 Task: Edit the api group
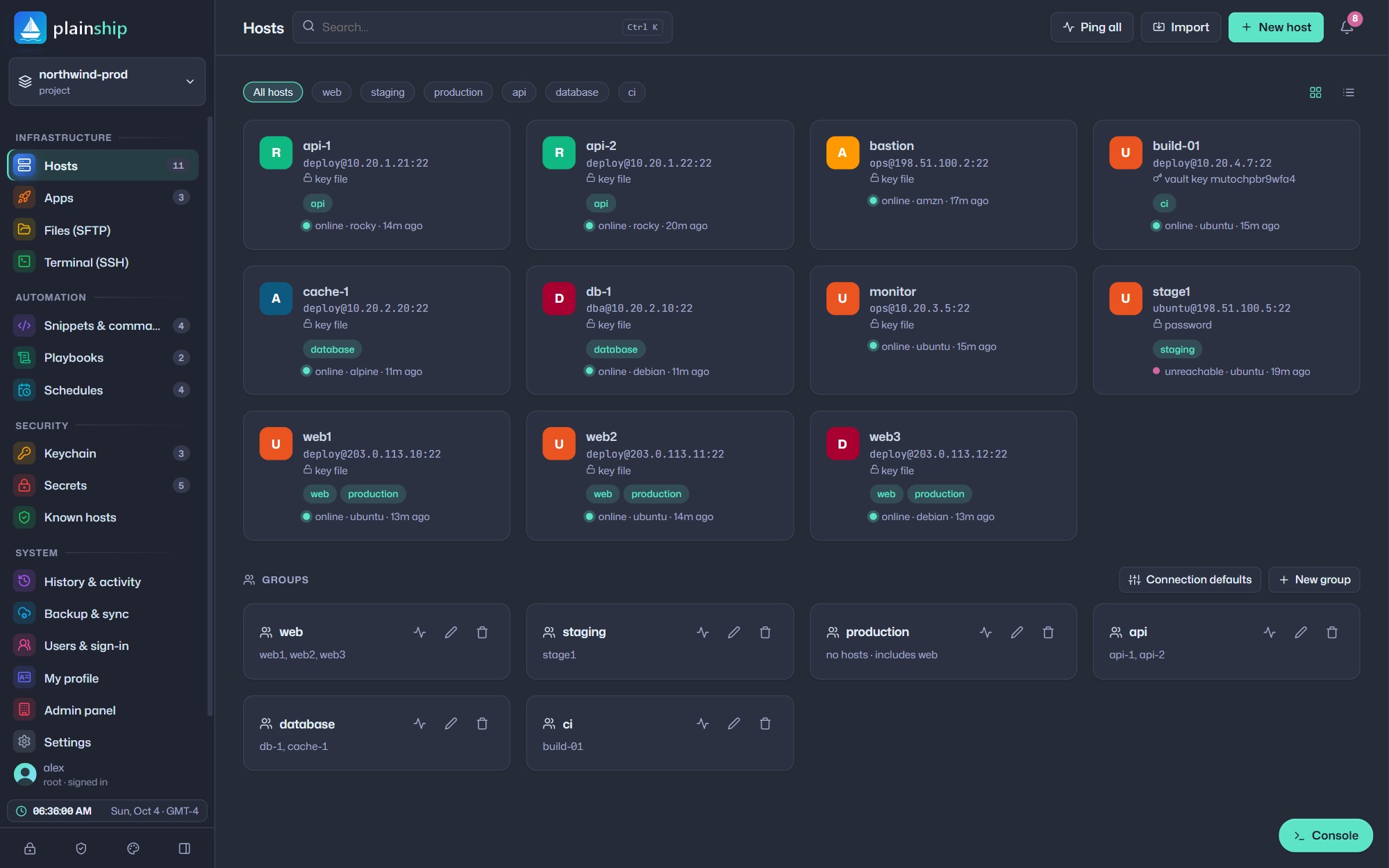coord(1301,633)
